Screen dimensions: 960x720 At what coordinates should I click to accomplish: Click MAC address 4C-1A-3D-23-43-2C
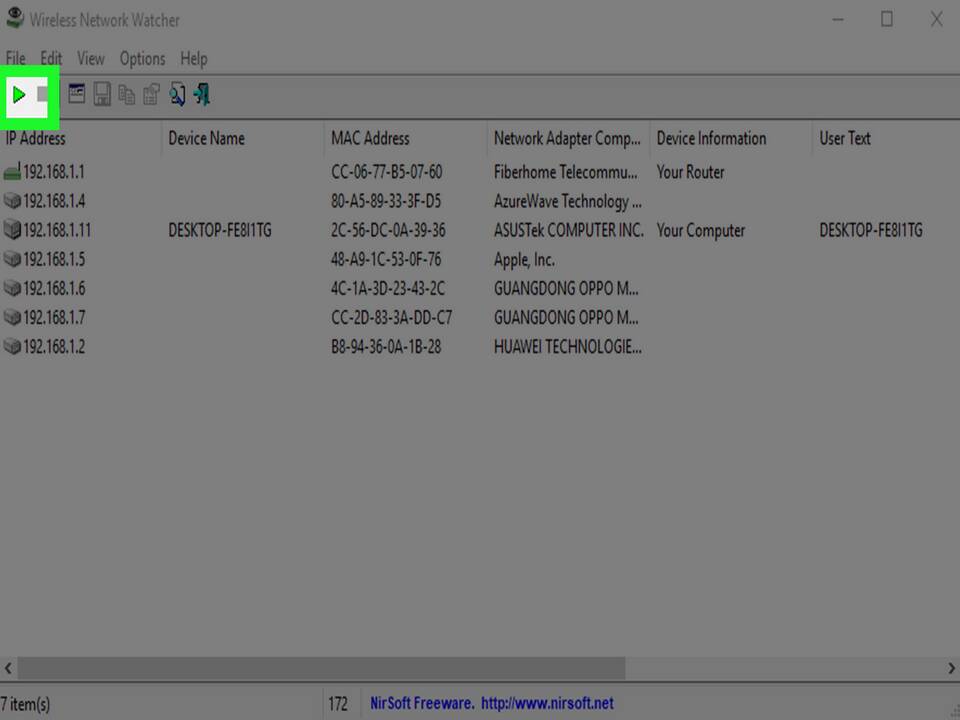click(x=388, y=288)
